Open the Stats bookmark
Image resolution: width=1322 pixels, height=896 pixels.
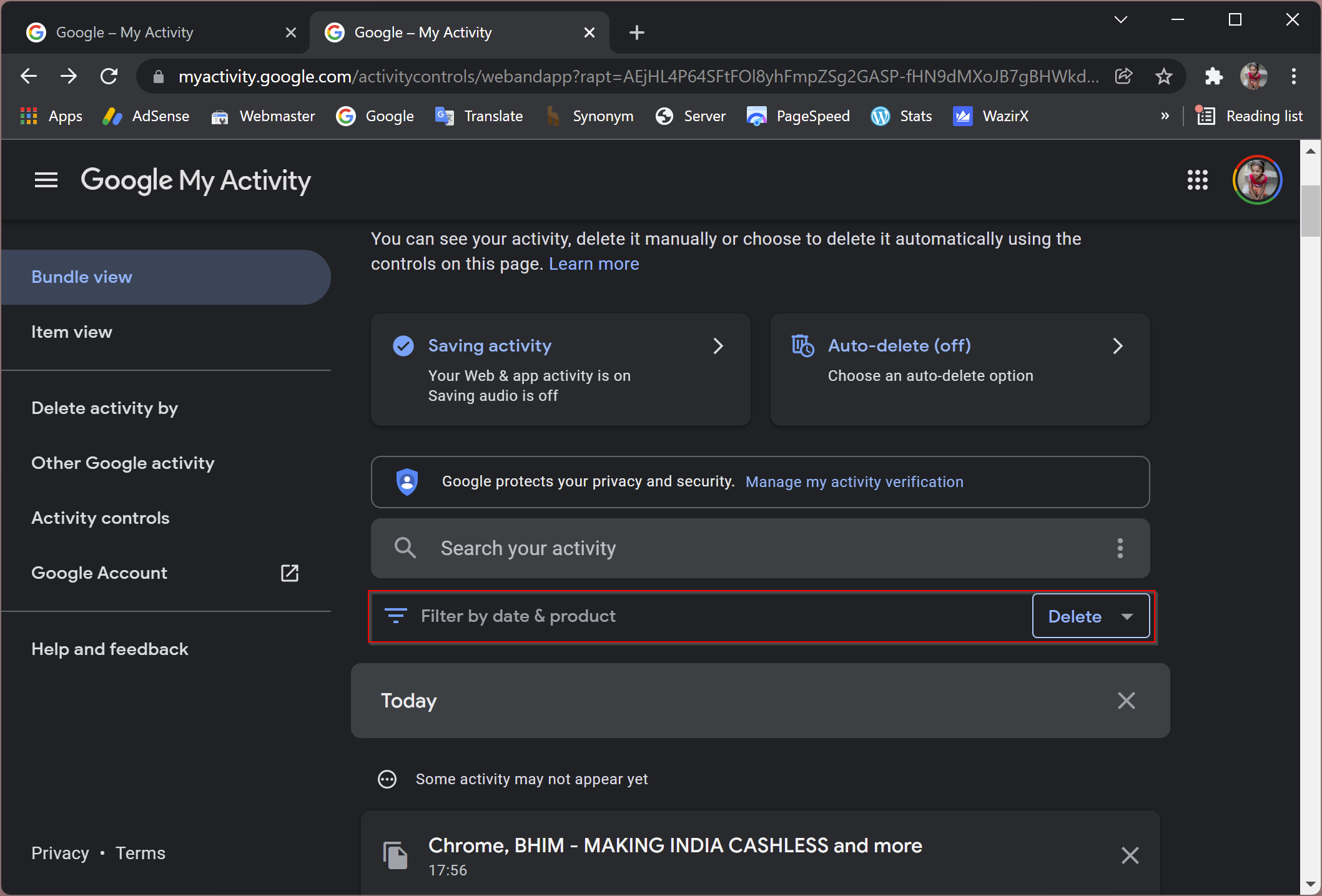coord(900,116)
